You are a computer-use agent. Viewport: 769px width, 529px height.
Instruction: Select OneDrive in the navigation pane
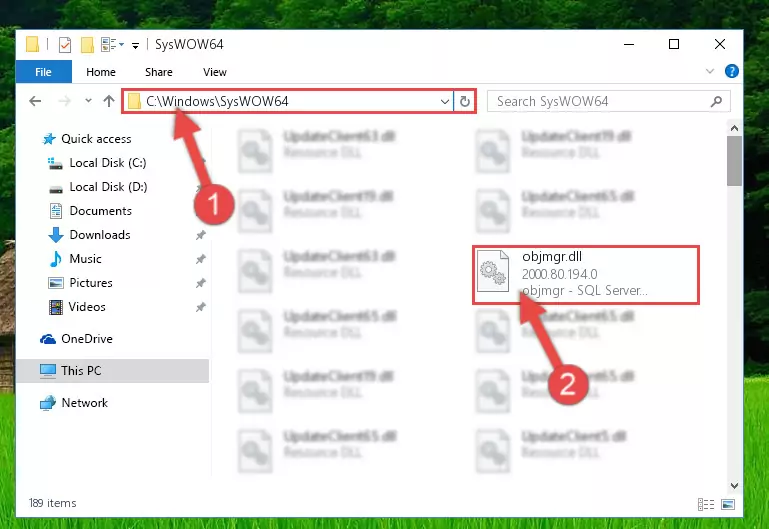click(86, 339)
